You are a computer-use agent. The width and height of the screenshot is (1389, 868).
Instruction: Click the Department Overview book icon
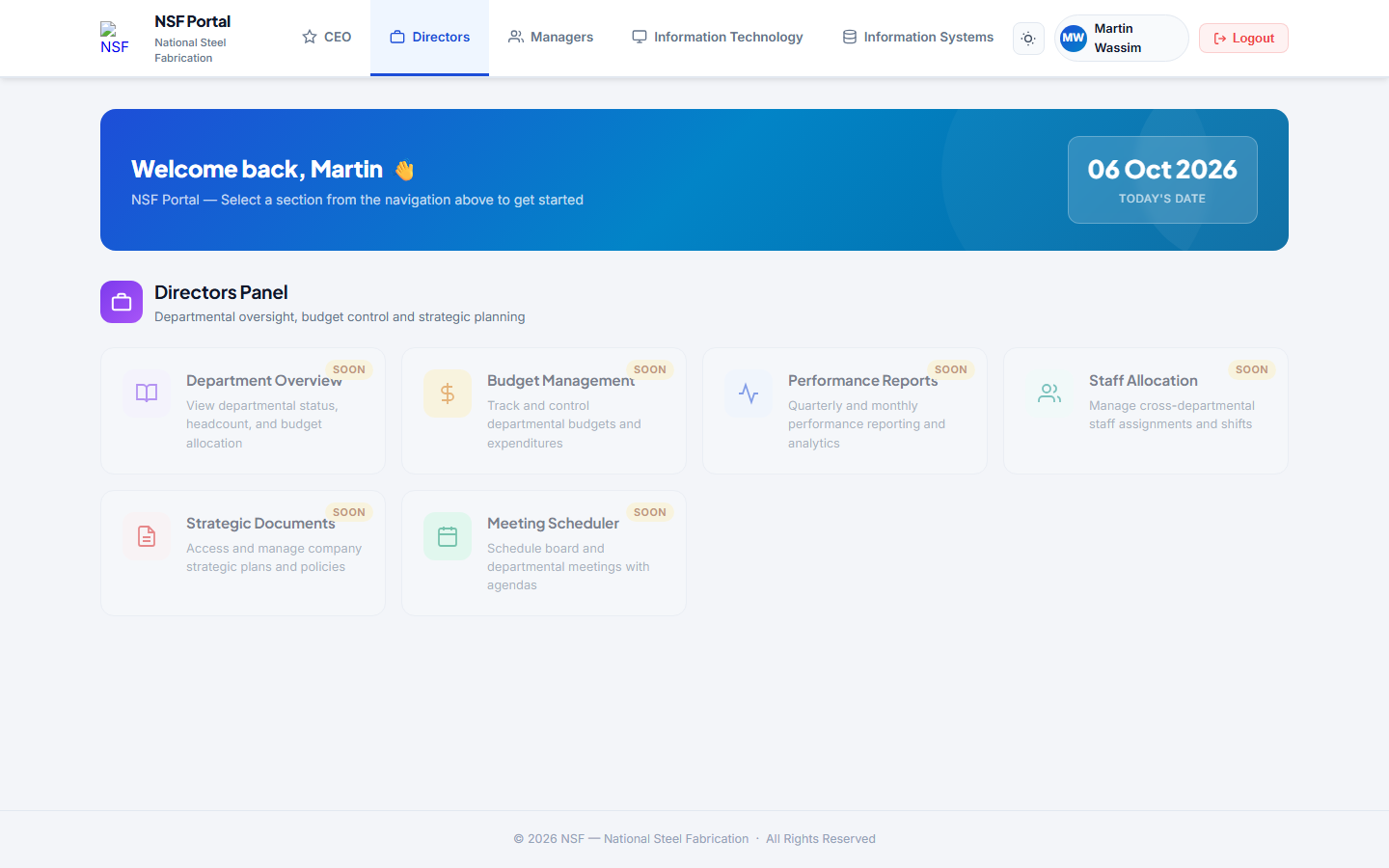tap(147, 393)
